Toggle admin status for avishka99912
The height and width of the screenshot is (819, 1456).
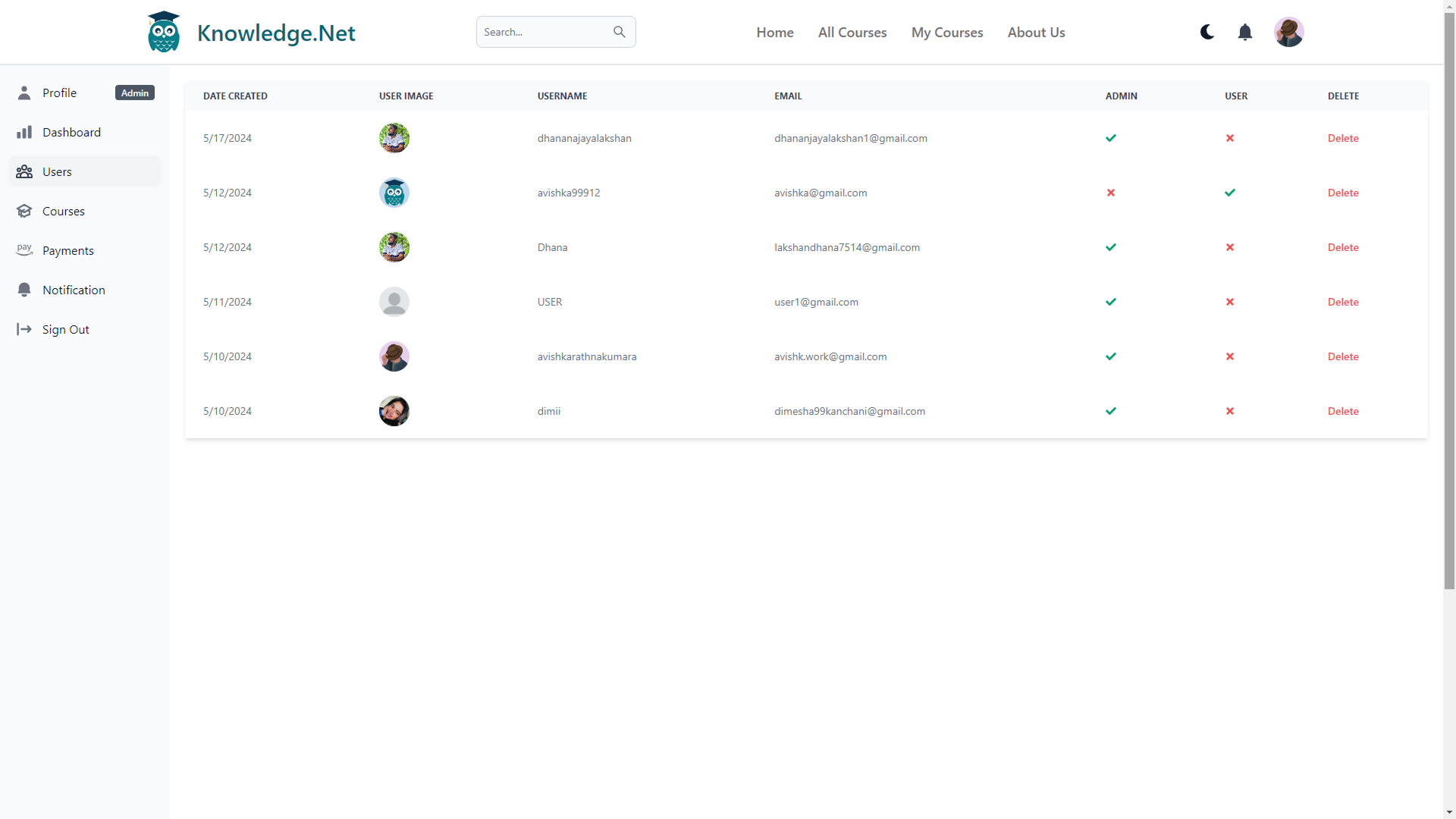[1110, 193]
